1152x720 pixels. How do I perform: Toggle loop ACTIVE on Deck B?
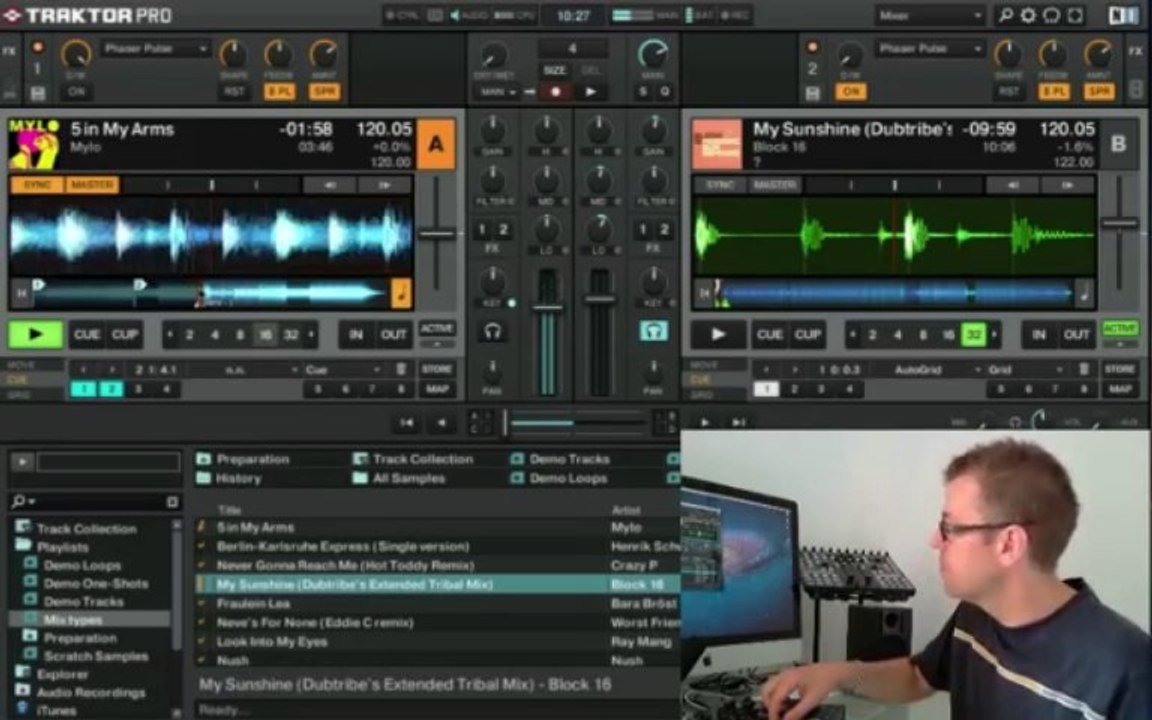[x=1120, y=328]
